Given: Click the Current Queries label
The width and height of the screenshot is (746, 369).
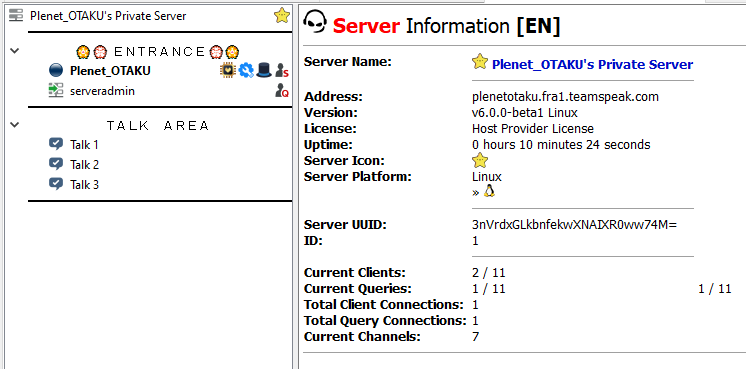Looking at the screenshot, I should [x=358, y=289].
